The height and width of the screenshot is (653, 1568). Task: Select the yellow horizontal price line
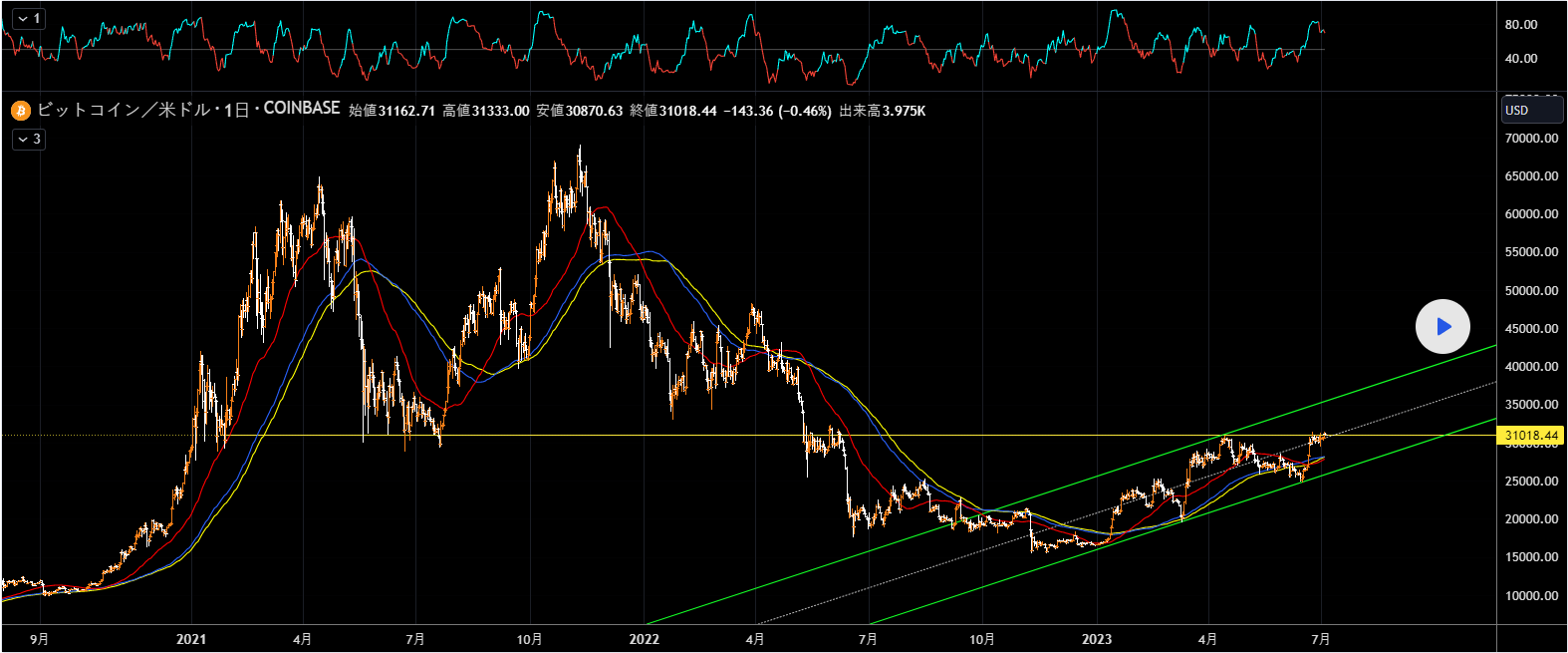598,436
